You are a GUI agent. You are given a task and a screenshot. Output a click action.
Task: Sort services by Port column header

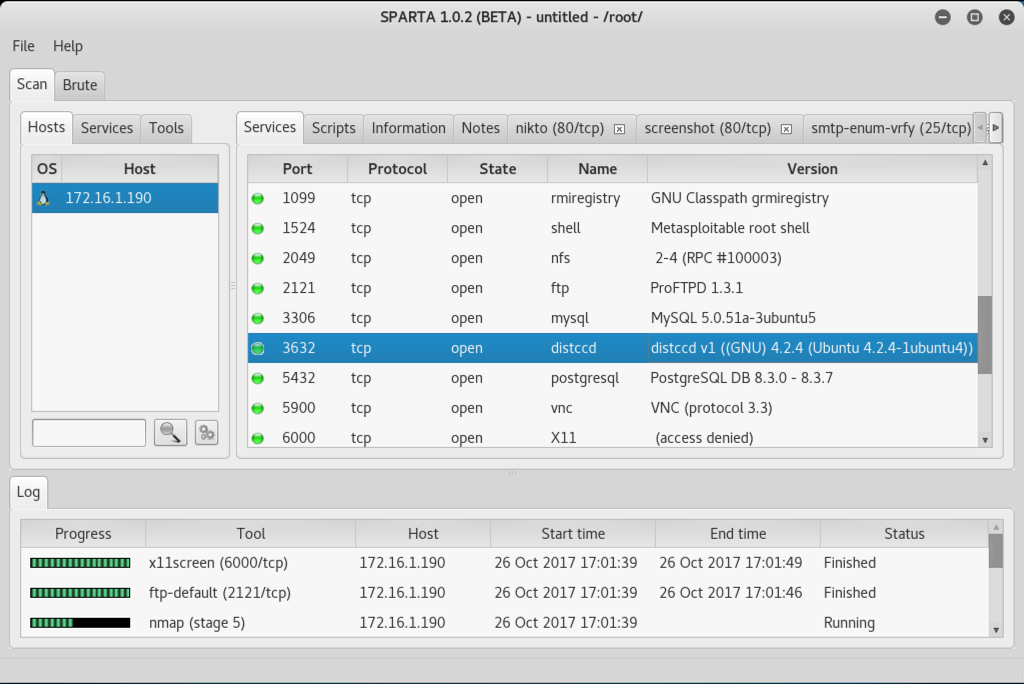[297, 169]
